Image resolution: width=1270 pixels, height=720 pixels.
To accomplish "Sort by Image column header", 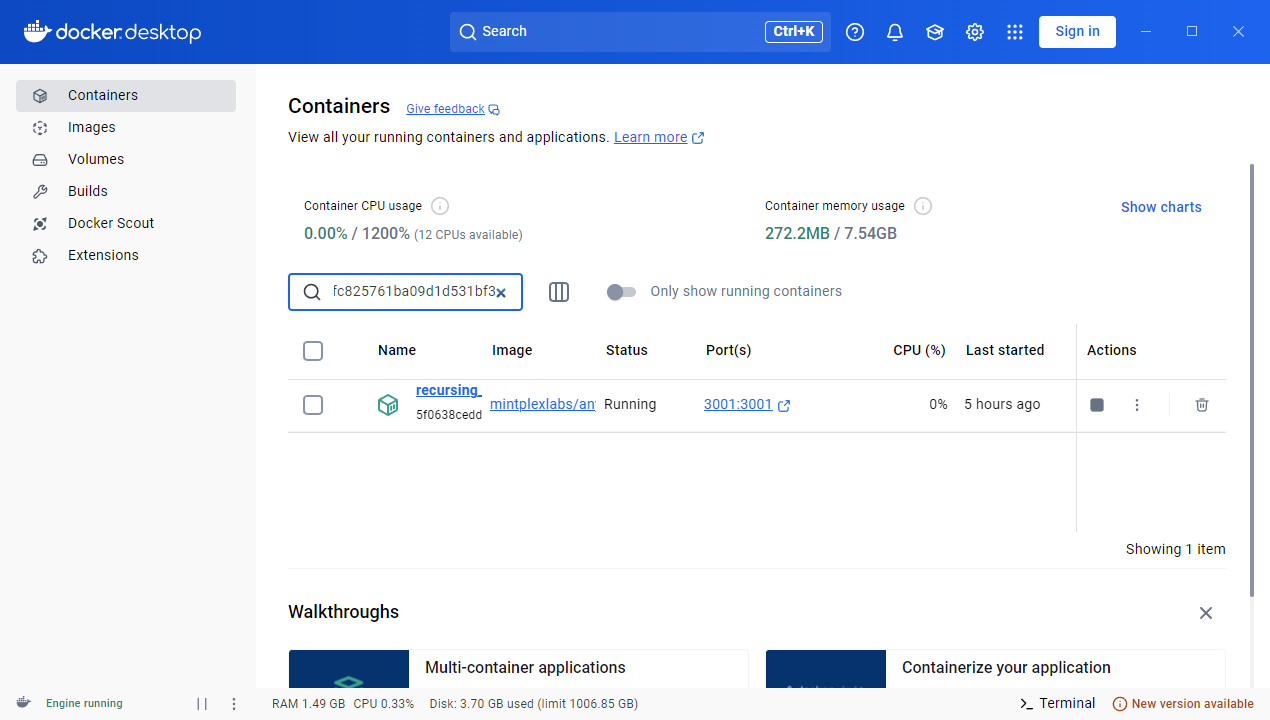I will (512, 351).
